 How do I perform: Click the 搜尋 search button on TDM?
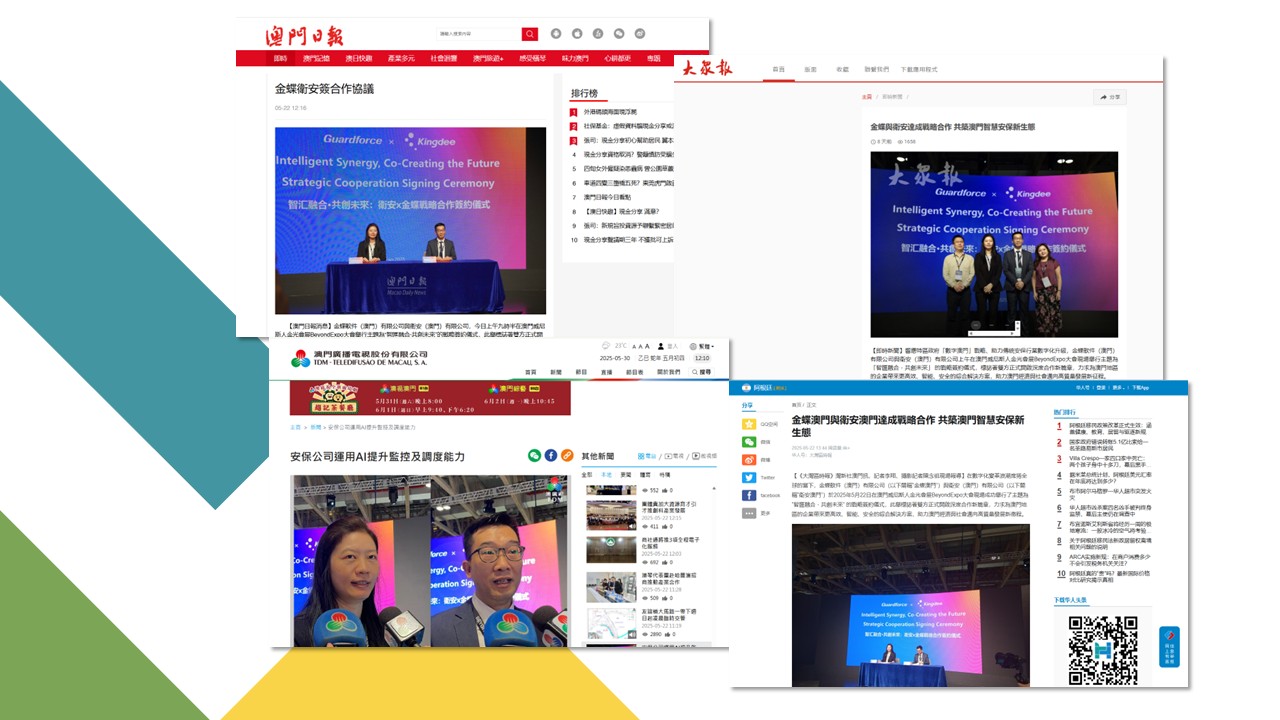tap(700, 371)
